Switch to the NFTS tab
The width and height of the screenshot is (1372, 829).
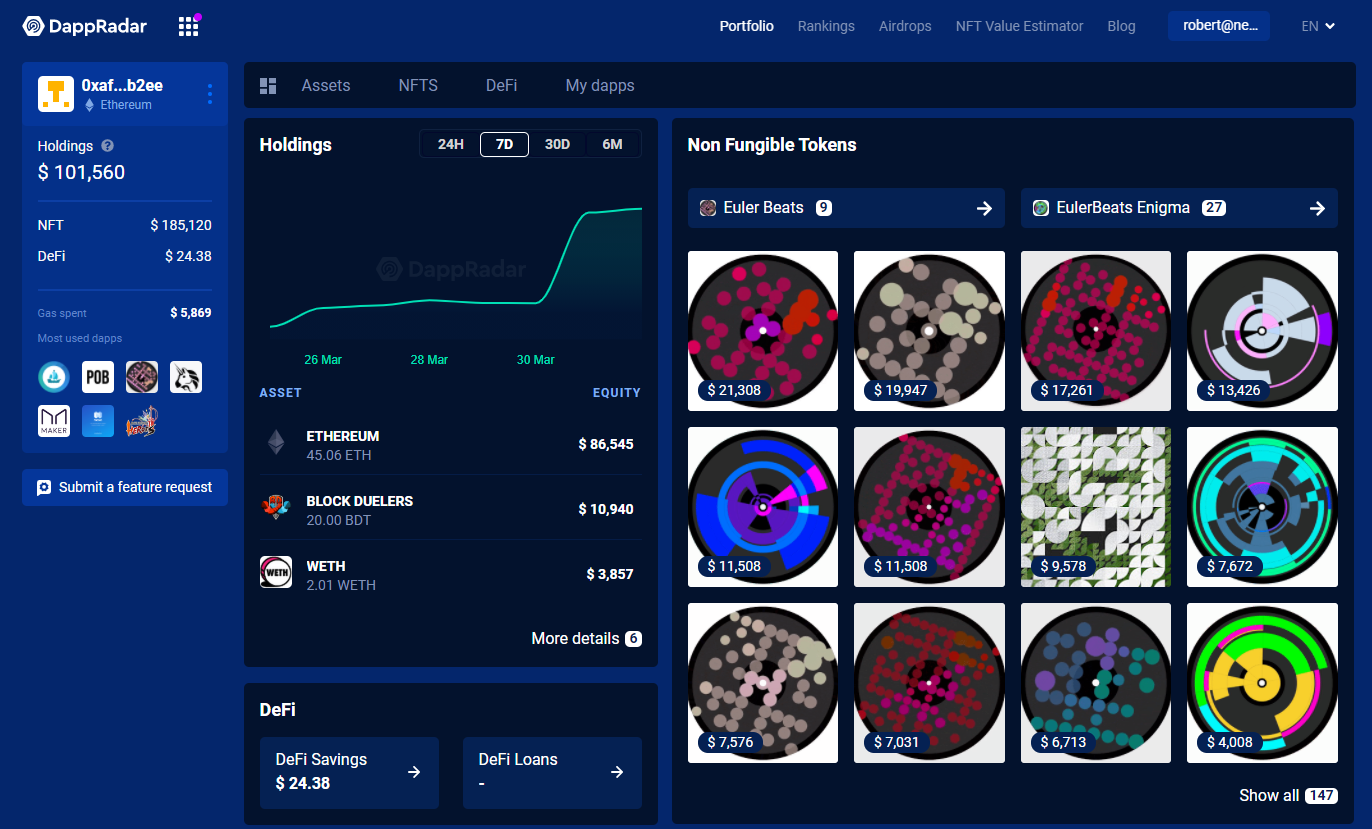pos(418,86)
